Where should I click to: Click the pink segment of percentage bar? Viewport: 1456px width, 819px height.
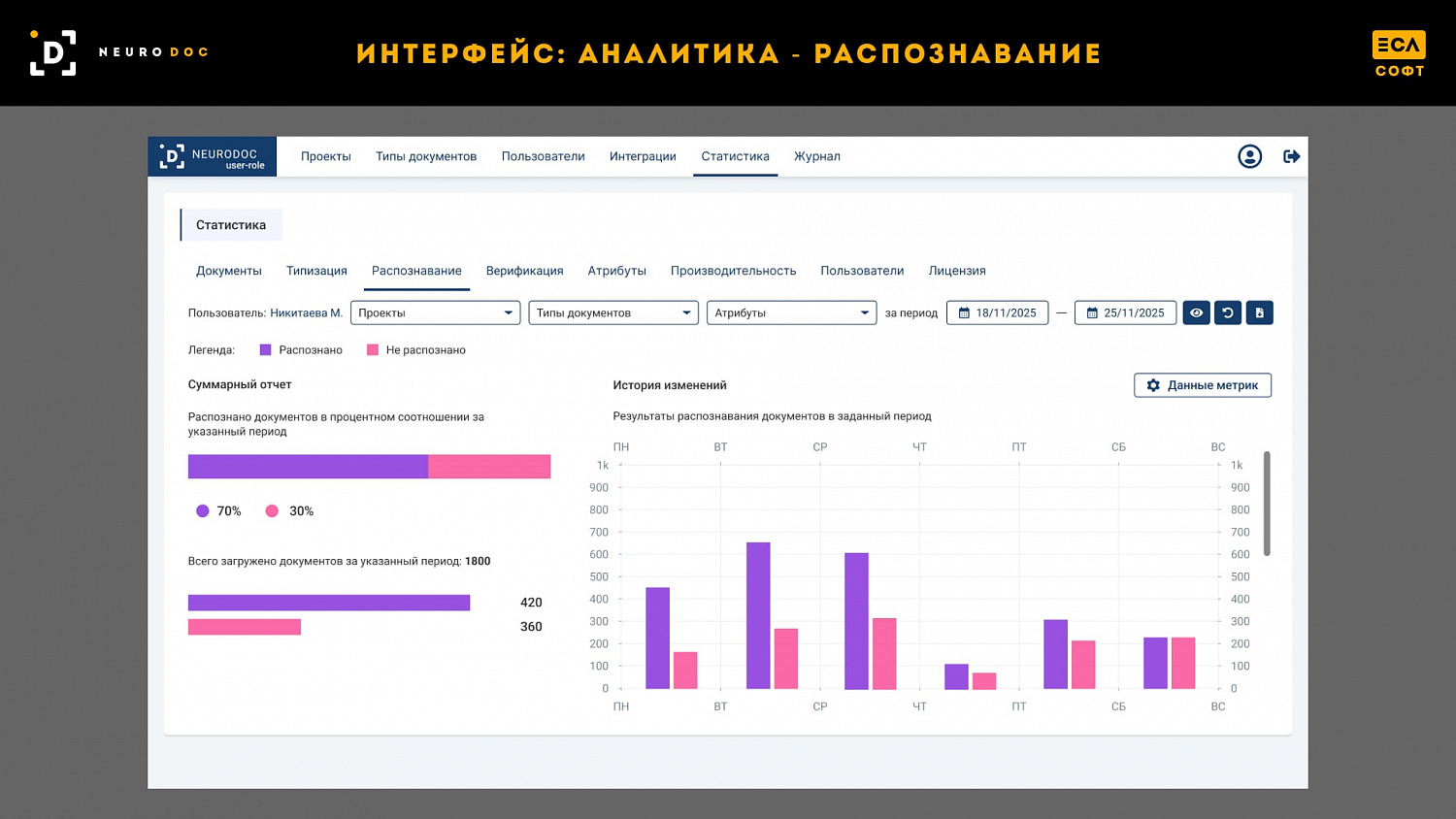coord(489,467)
